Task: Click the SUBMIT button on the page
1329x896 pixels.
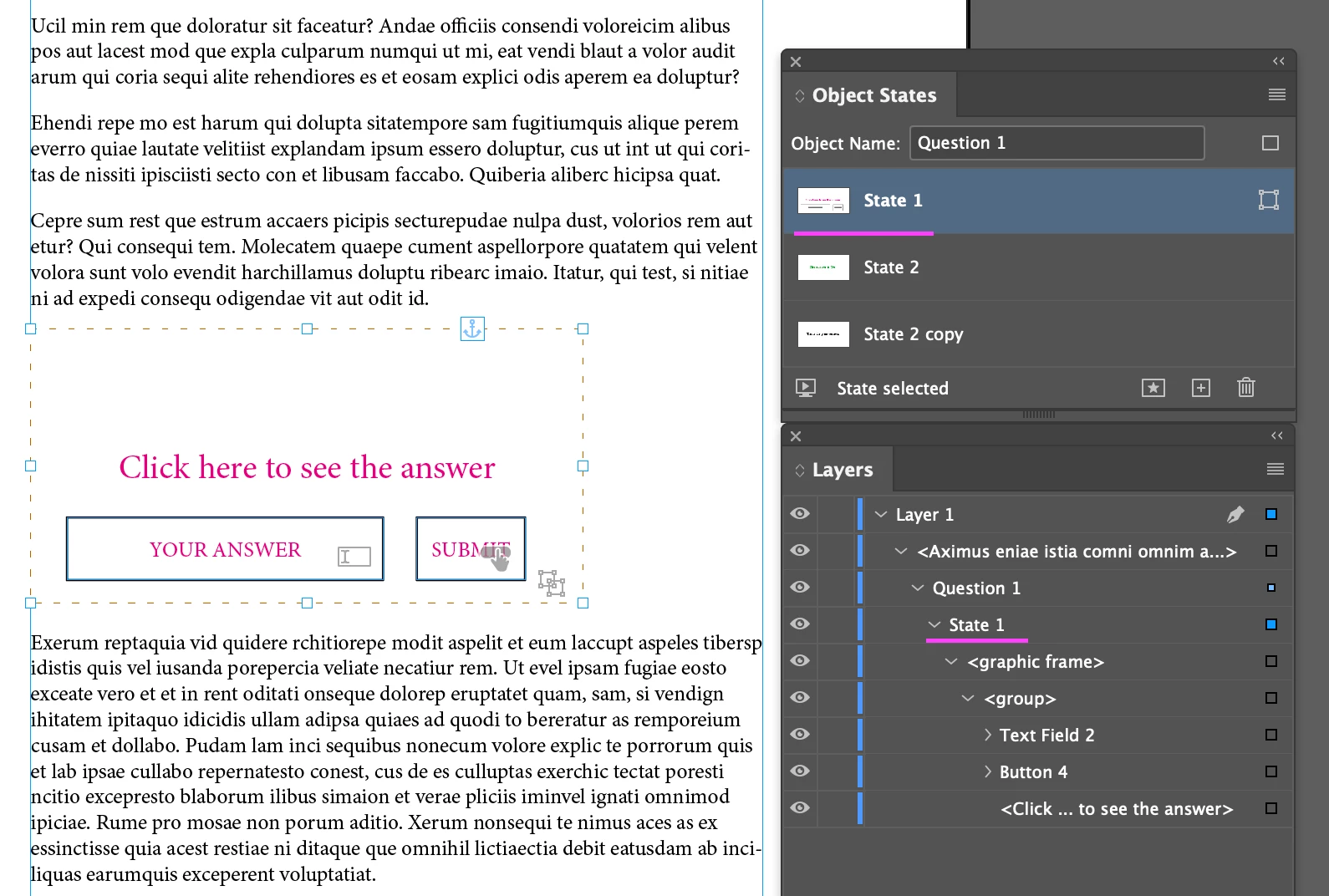Action: [471, 549]
